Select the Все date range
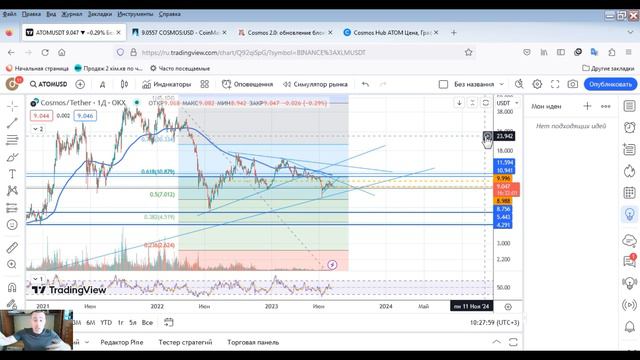Viewport: 640px width, 360px height. pyautogui.click(x=147, y=322)
